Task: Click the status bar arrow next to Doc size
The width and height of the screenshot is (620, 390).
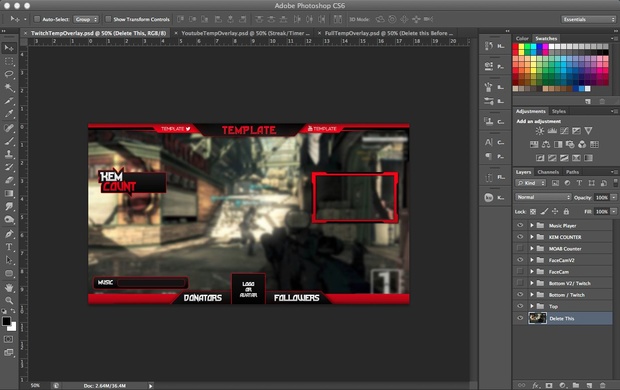Action: click(x=150, y=386)
